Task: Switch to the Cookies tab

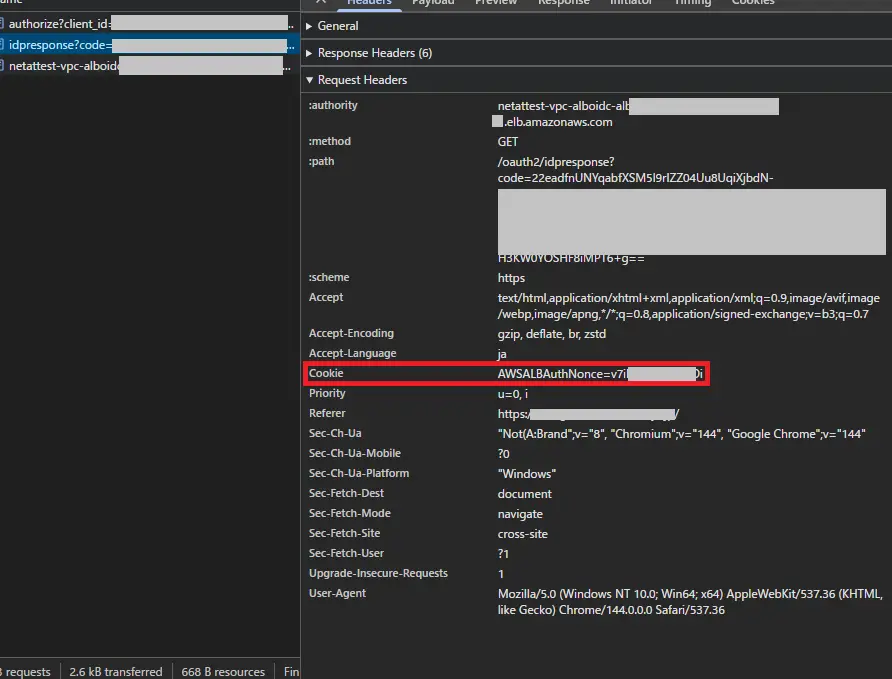Action: click(x=753, y=3)
